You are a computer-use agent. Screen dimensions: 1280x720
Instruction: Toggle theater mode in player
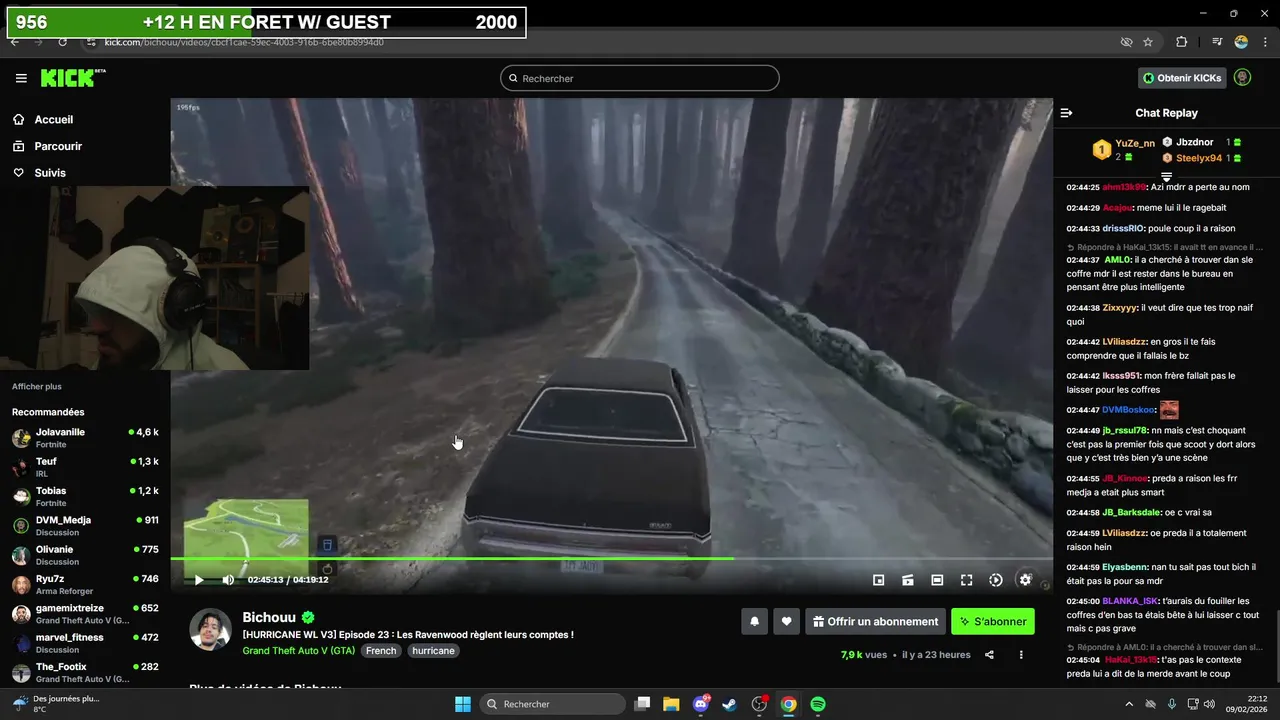point(937,580)
